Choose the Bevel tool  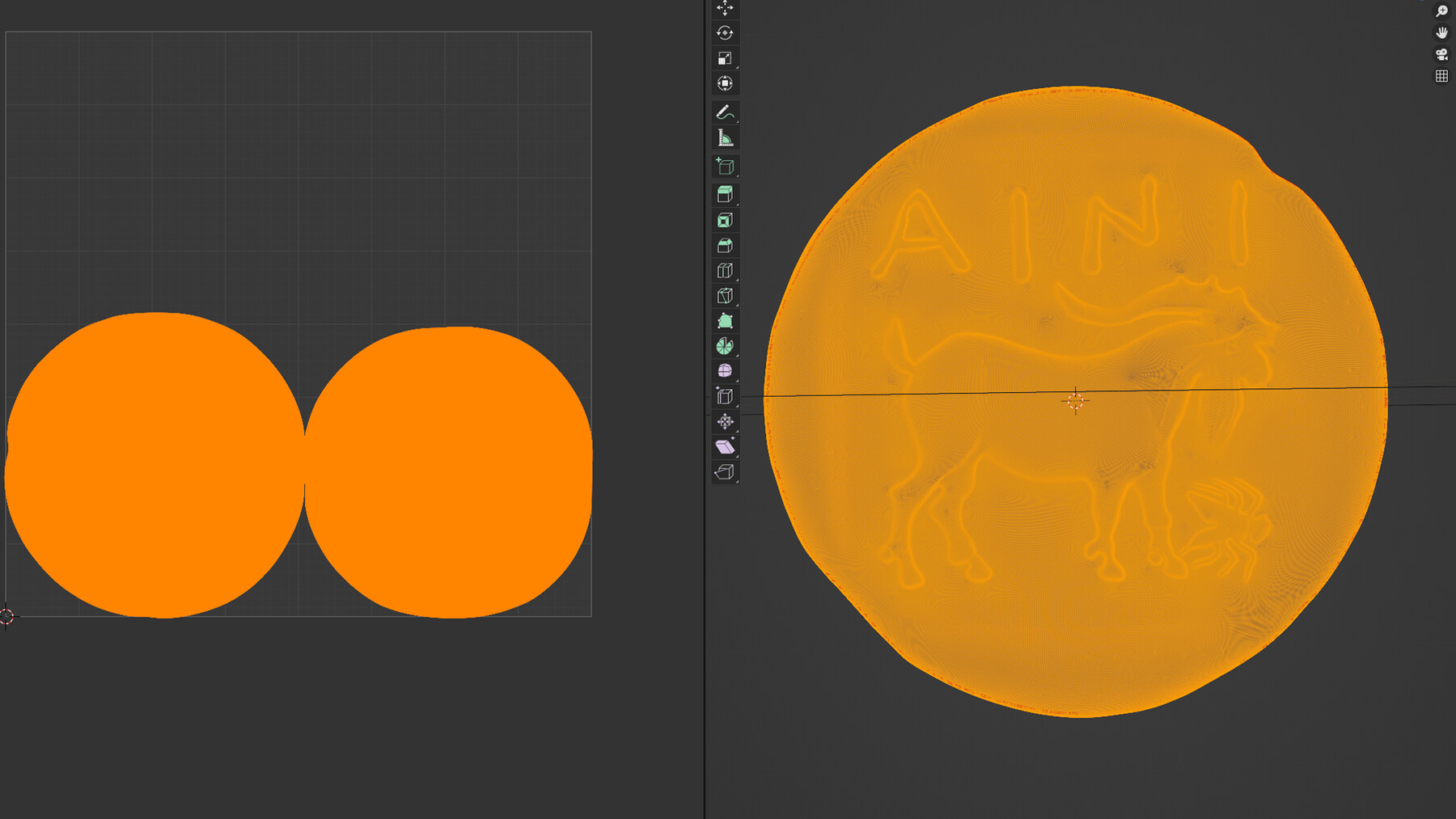725,245
